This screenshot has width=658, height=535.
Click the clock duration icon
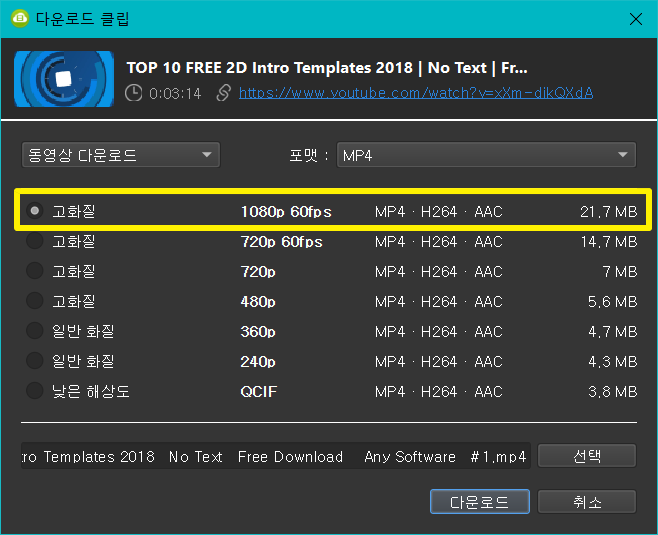click(x=133, y=93)
